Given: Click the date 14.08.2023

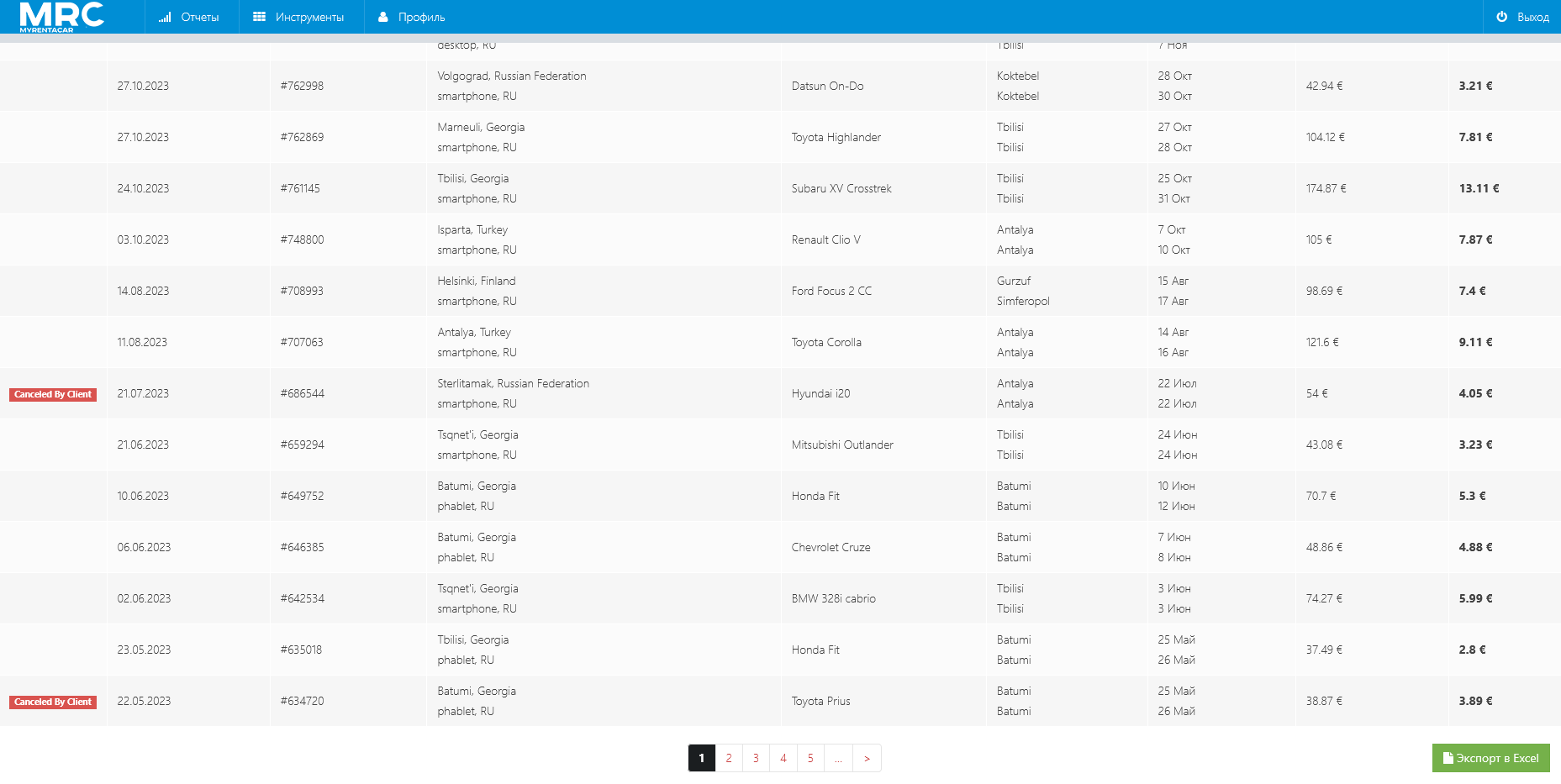Looking at the screenshot, I should click(143, 291).
